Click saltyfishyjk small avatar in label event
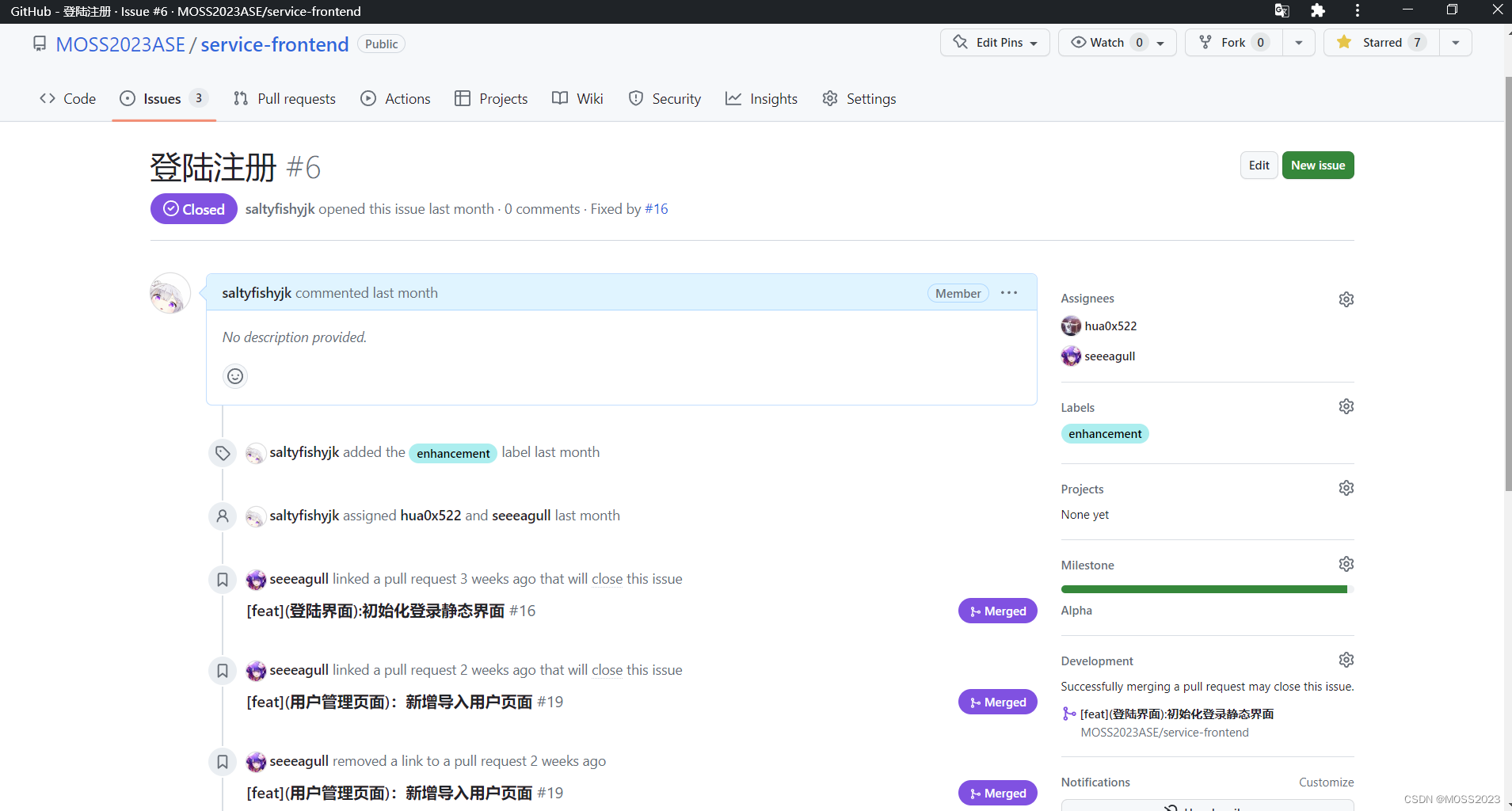The height and width of the screenshot is (811, 1512). pos(255,454)
